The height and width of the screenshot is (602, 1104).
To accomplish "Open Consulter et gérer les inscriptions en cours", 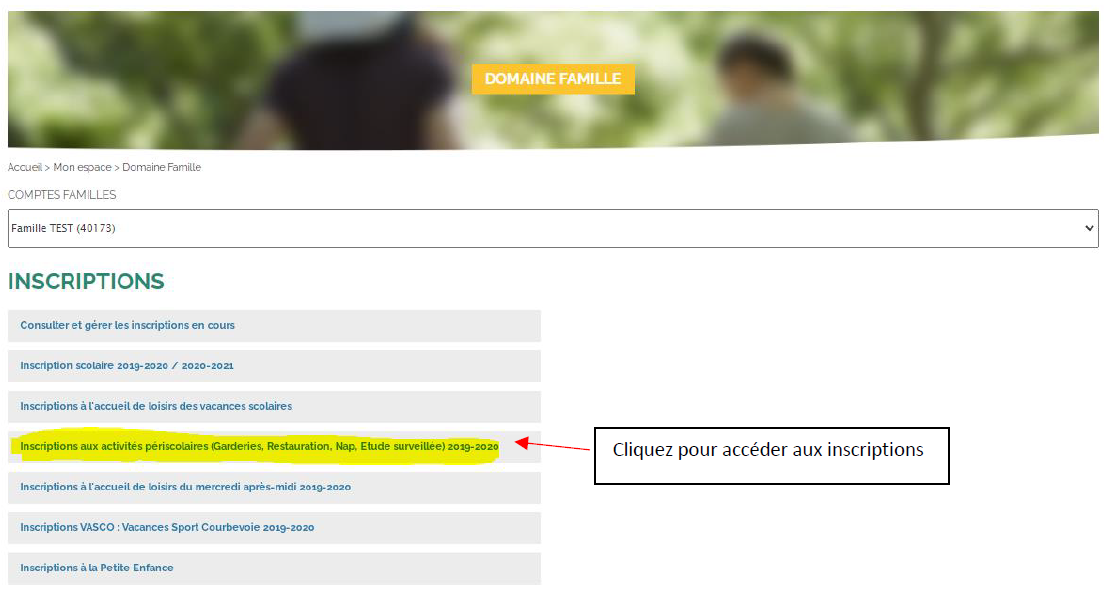I will (x=274, y=326).
